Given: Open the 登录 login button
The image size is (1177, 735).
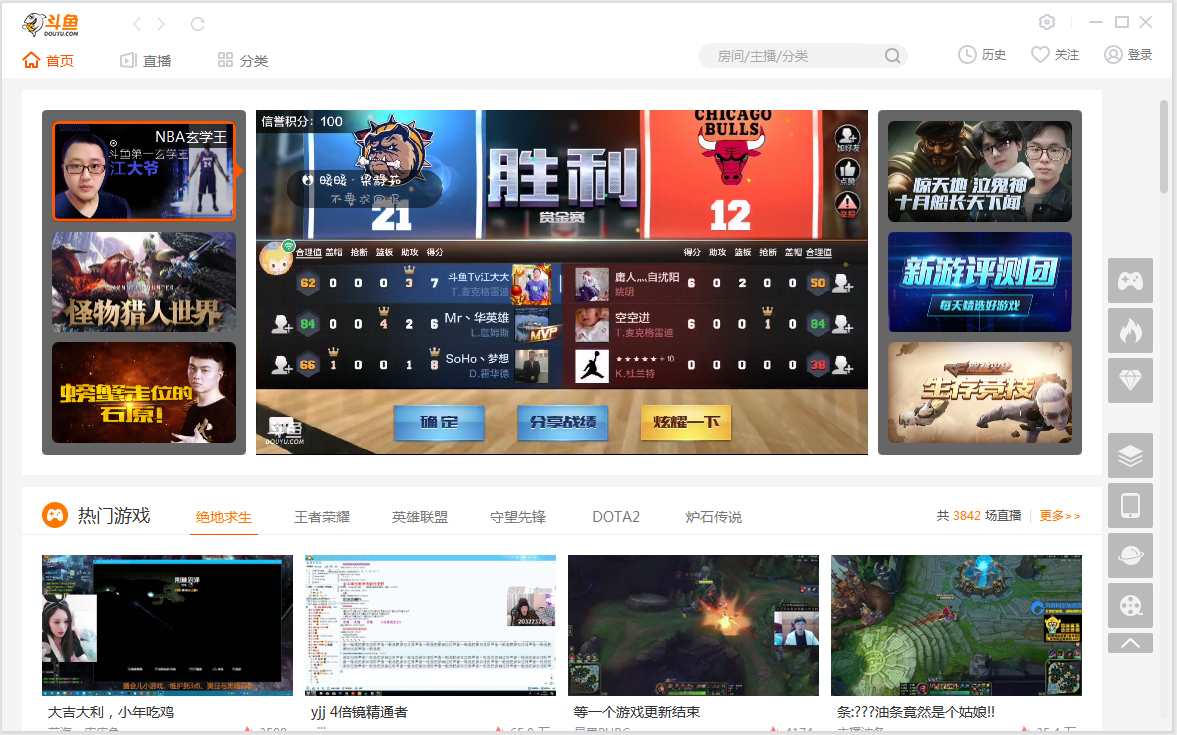Looking at the screenshot, I should coord(1128,55).
